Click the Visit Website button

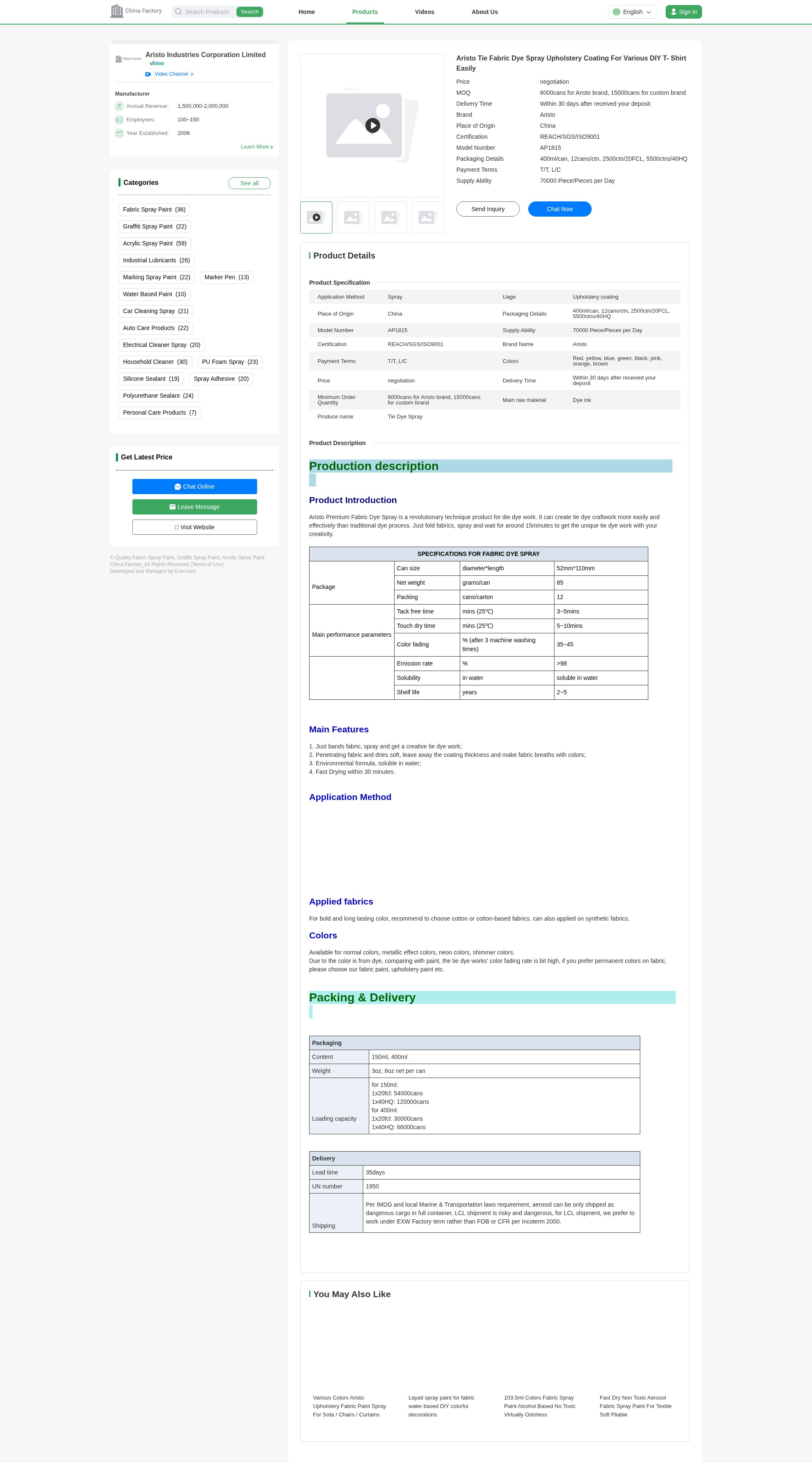click(x=195, y=528)
